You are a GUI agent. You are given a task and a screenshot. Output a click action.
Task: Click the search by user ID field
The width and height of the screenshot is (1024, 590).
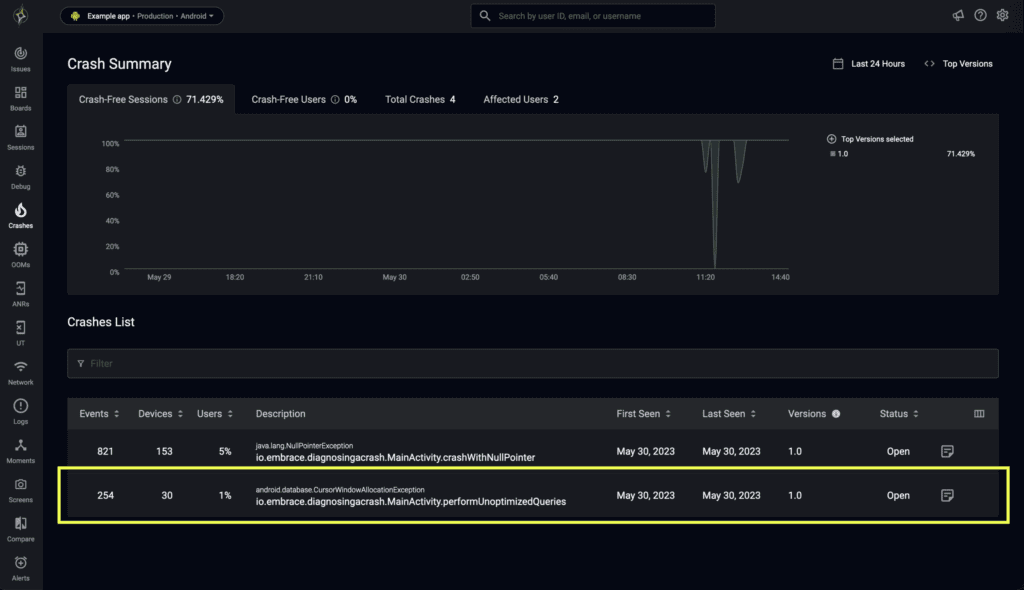tap(593, 16)
